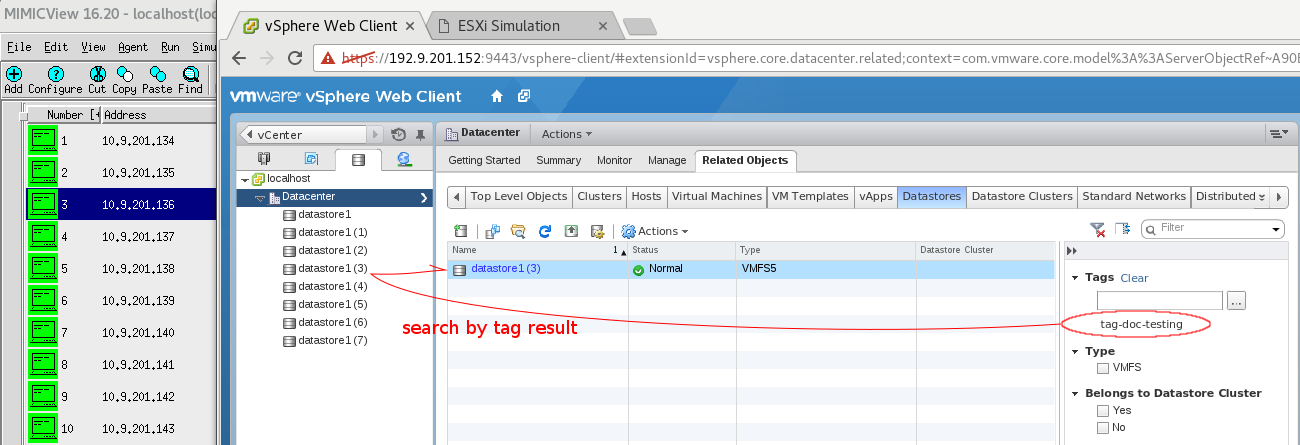Select agent 8 icon at 10.9.201.141
Screen dimensions: 1300x445
tap(43, 364)
